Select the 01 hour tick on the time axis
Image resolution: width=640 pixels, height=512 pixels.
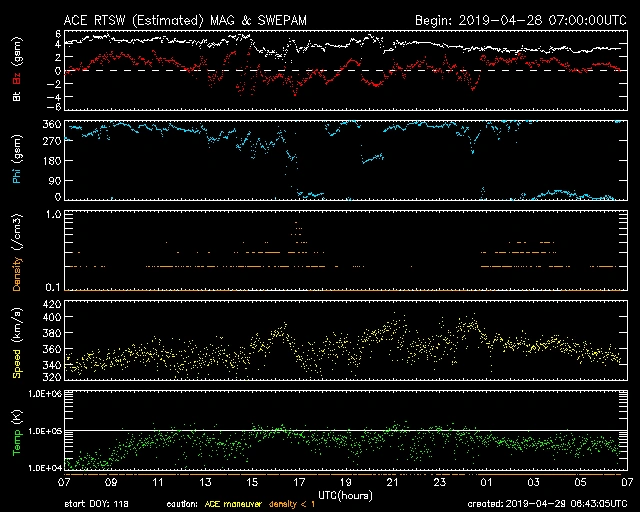pos(485,481)
